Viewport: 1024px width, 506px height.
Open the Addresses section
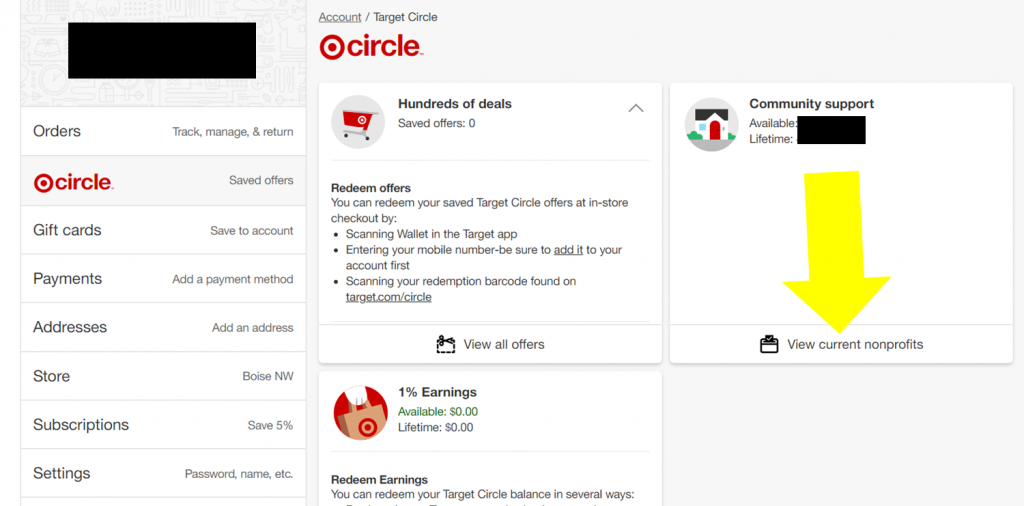[x=163, y=327]
